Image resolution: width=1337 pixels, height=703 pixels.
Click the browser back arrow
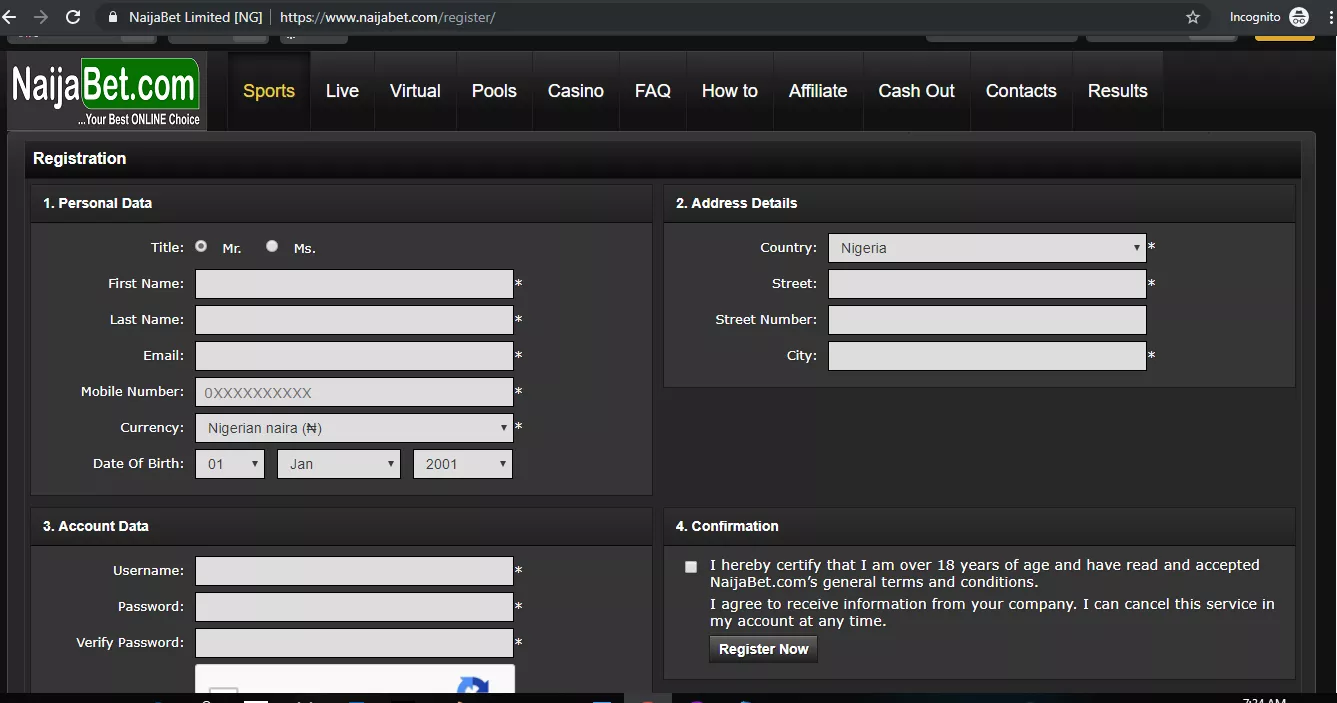(x=10, y=17)
